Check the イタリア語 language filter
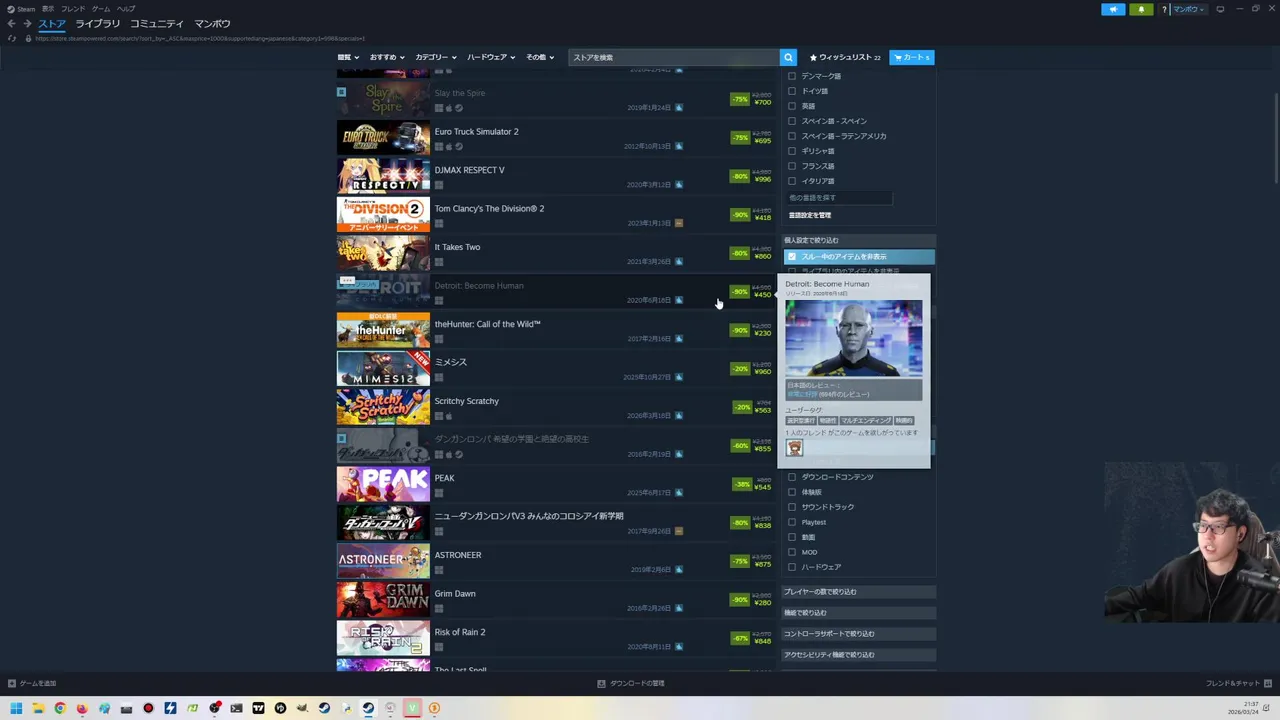Image resolution: width=1280 pixels, height=720 pixels. tap(792, 181)
